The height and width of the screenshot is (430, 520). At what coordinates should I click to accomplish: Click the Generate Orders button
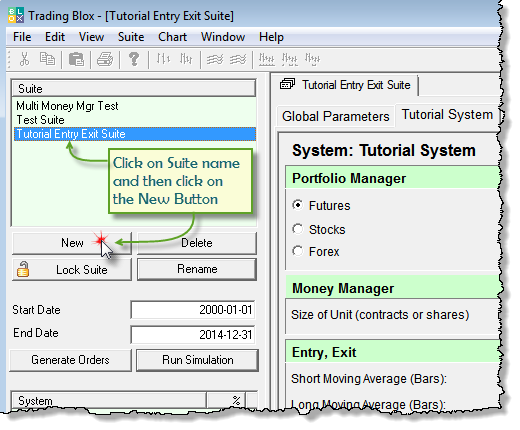coord(70,360)
